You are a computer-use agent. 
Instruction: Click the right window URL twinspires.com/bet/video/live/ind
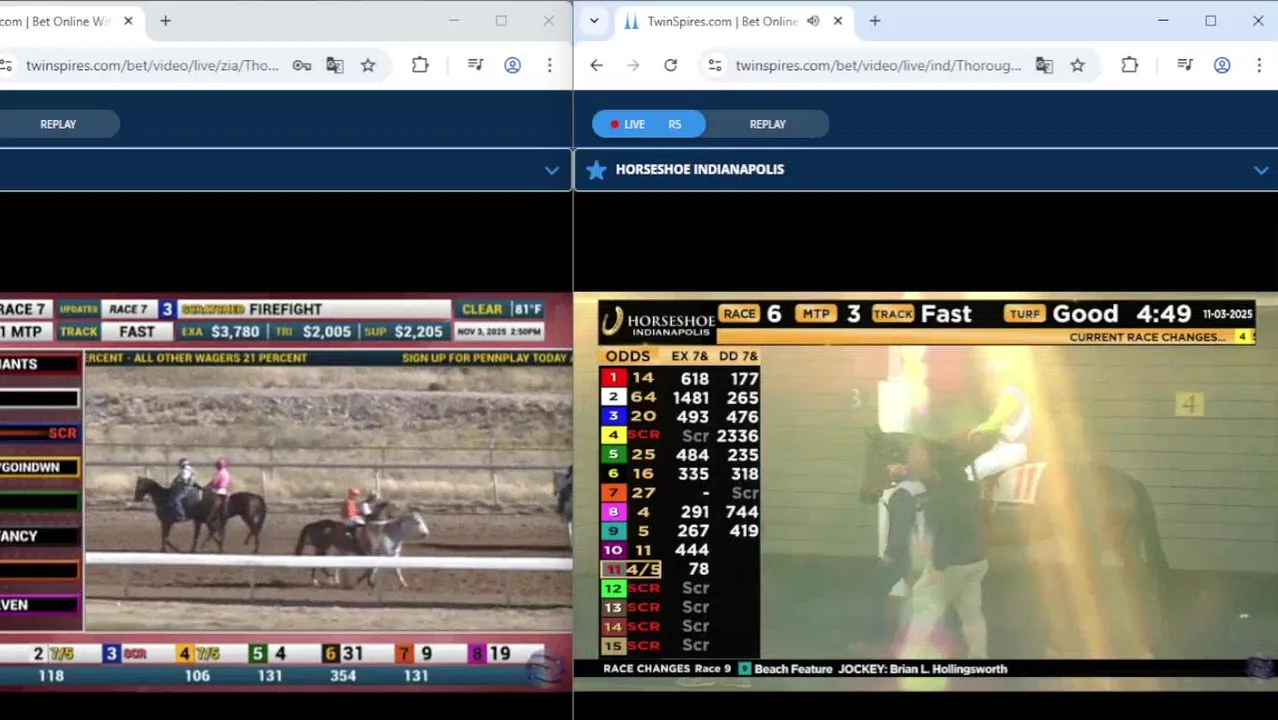tap(878, 65)
